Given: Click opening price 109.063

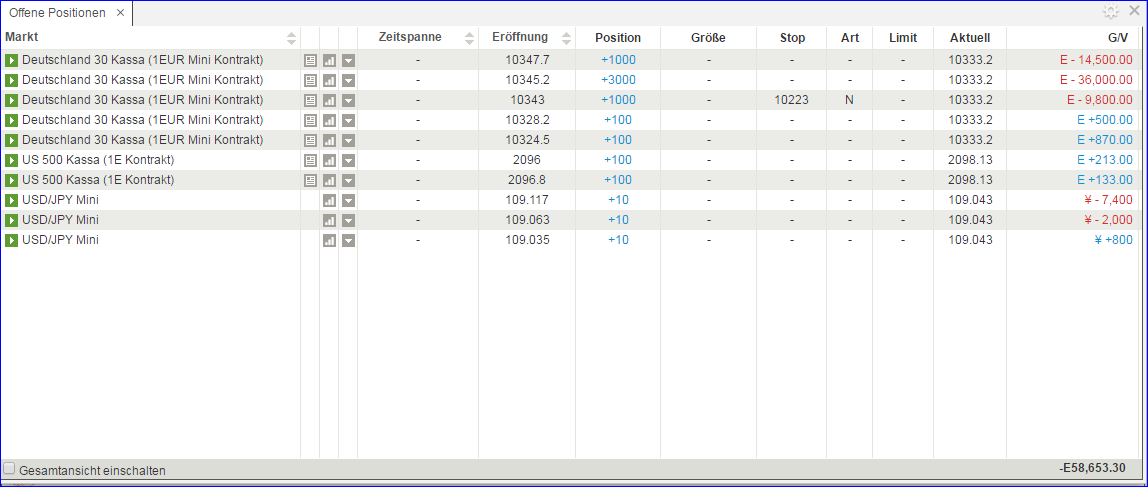Looking at the screenshot, I should [x=527, y=220].
